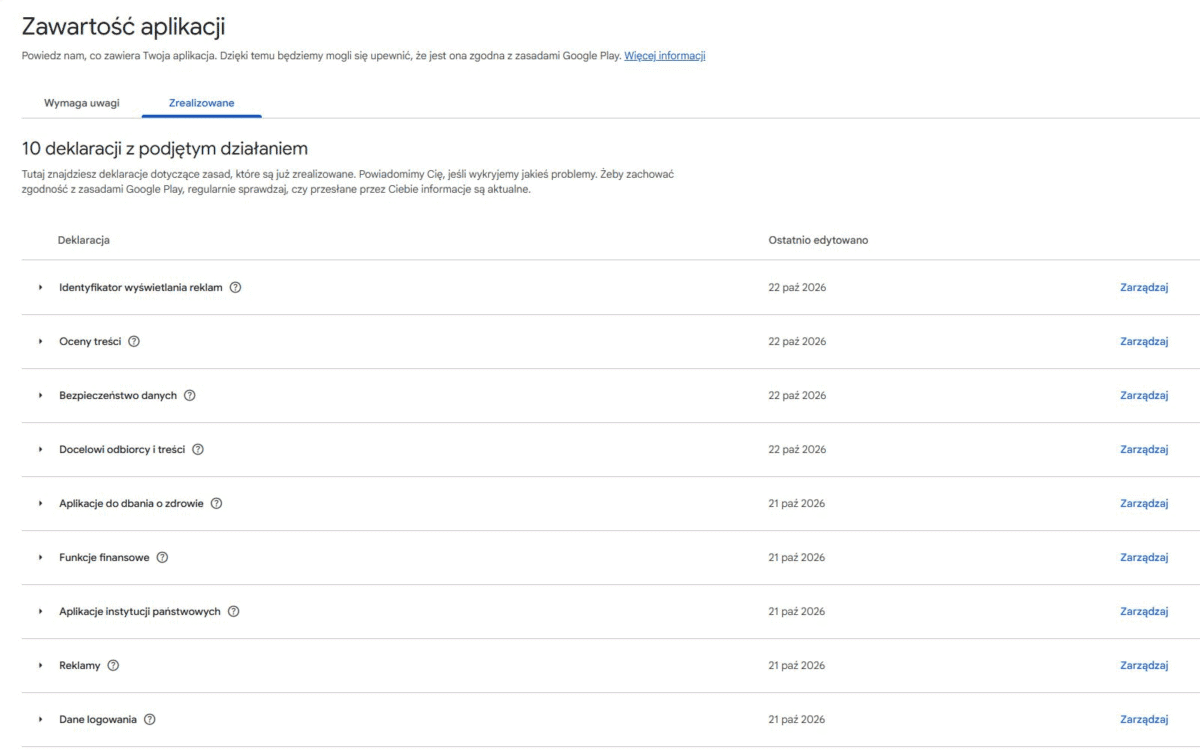Open help icon for Identyfikator wyświetlania reklam
Screen dimensions: 1200x750
[236, 287]
